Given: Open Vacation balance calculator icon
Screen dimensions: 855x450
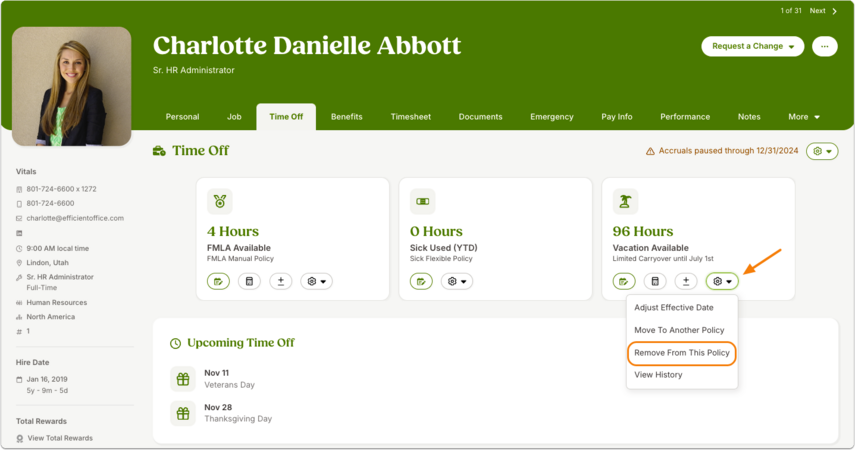Looking at the screenshot, I should pos(655,281).
